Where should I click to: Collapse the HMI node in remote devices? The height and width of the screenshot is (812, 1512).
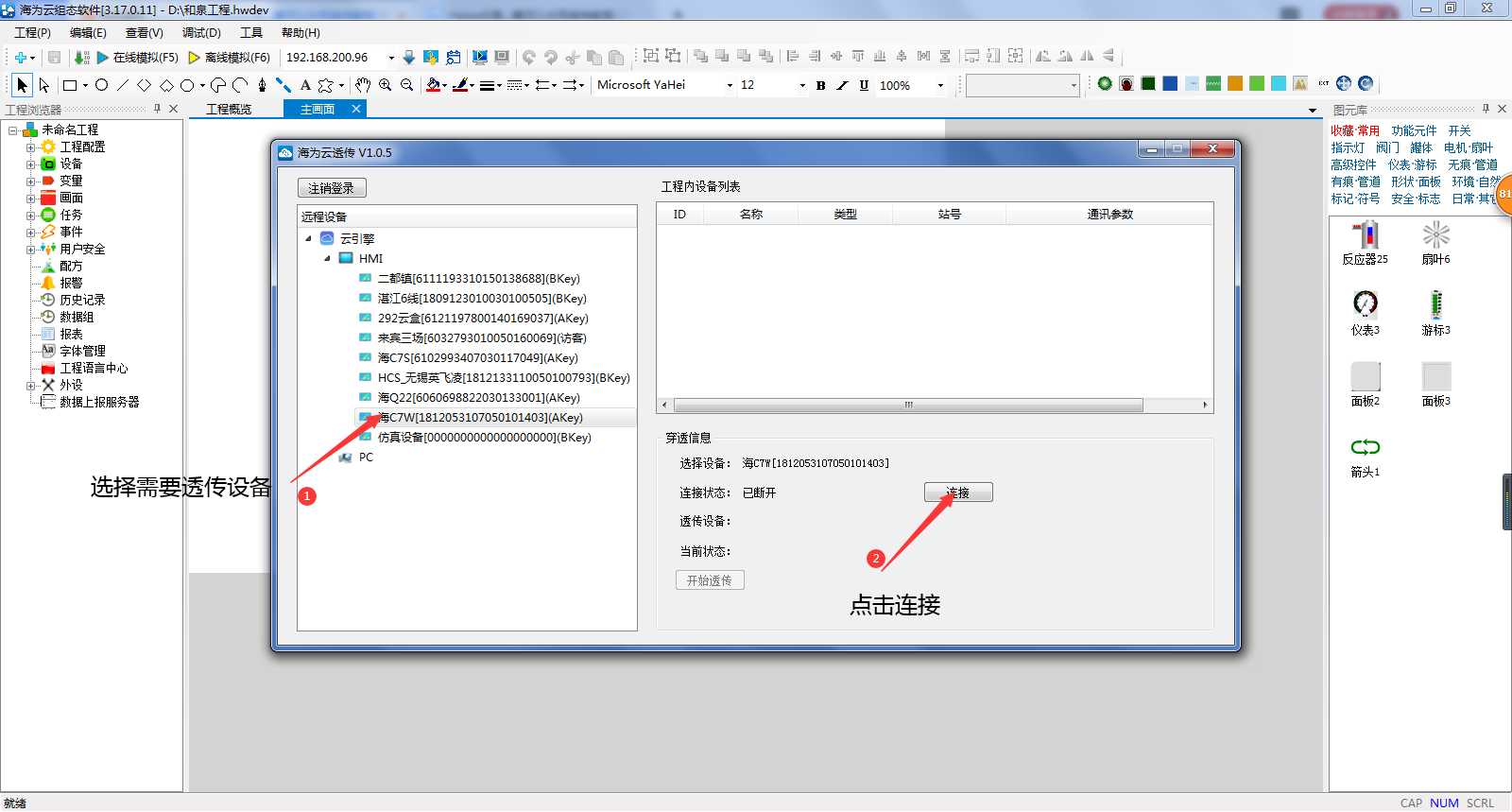[x=328, y=258]
